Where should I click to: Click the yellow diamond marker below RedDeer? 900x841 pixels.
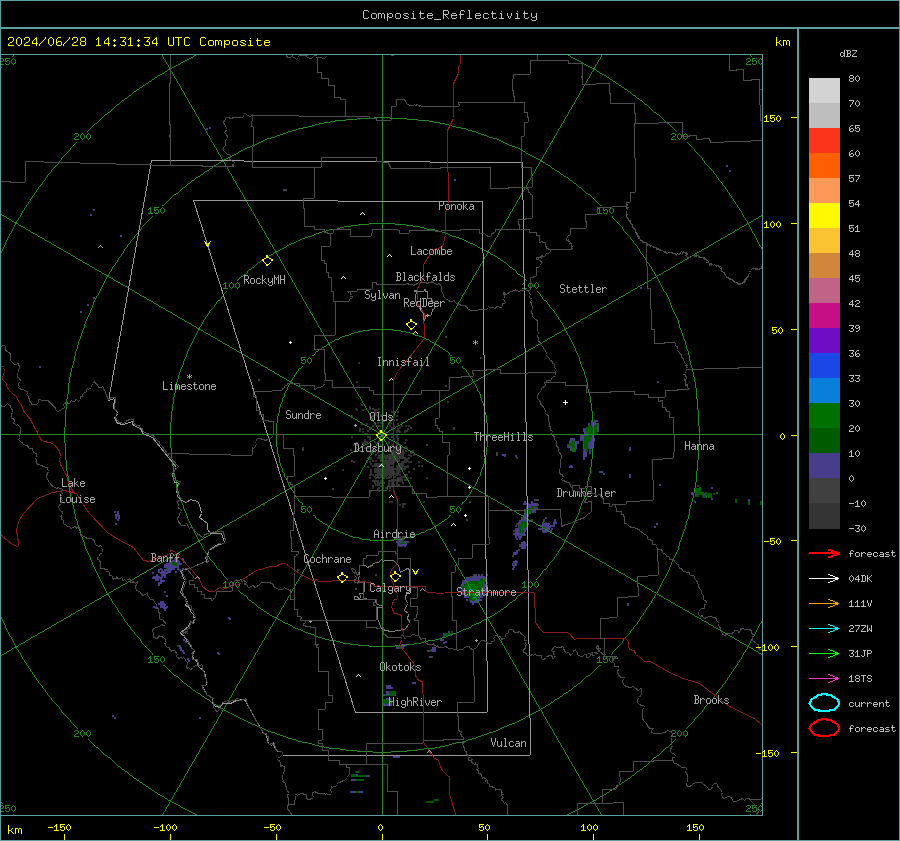pyautogui.click(x=411, y=325)
